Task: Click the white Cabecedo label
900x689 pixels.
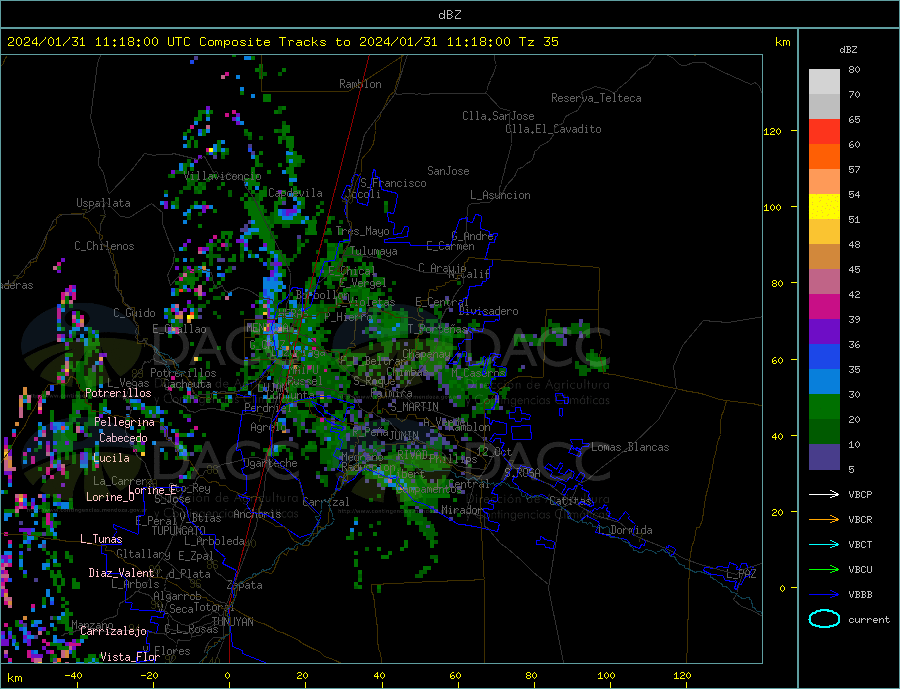Action: (123, 438)
